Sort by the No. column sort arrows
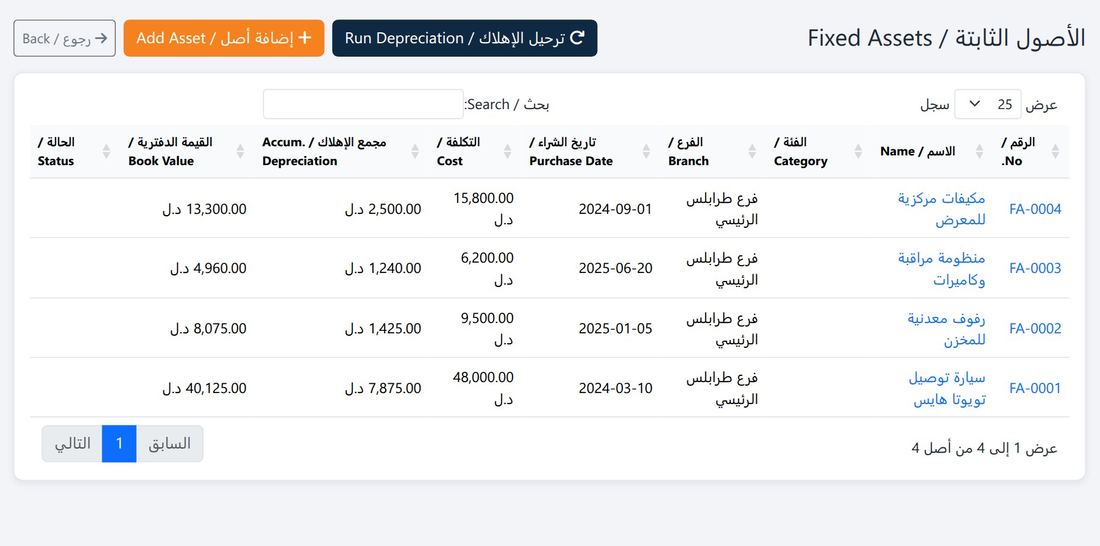Screen dimensions: 1100x546 coord(1055,152)
